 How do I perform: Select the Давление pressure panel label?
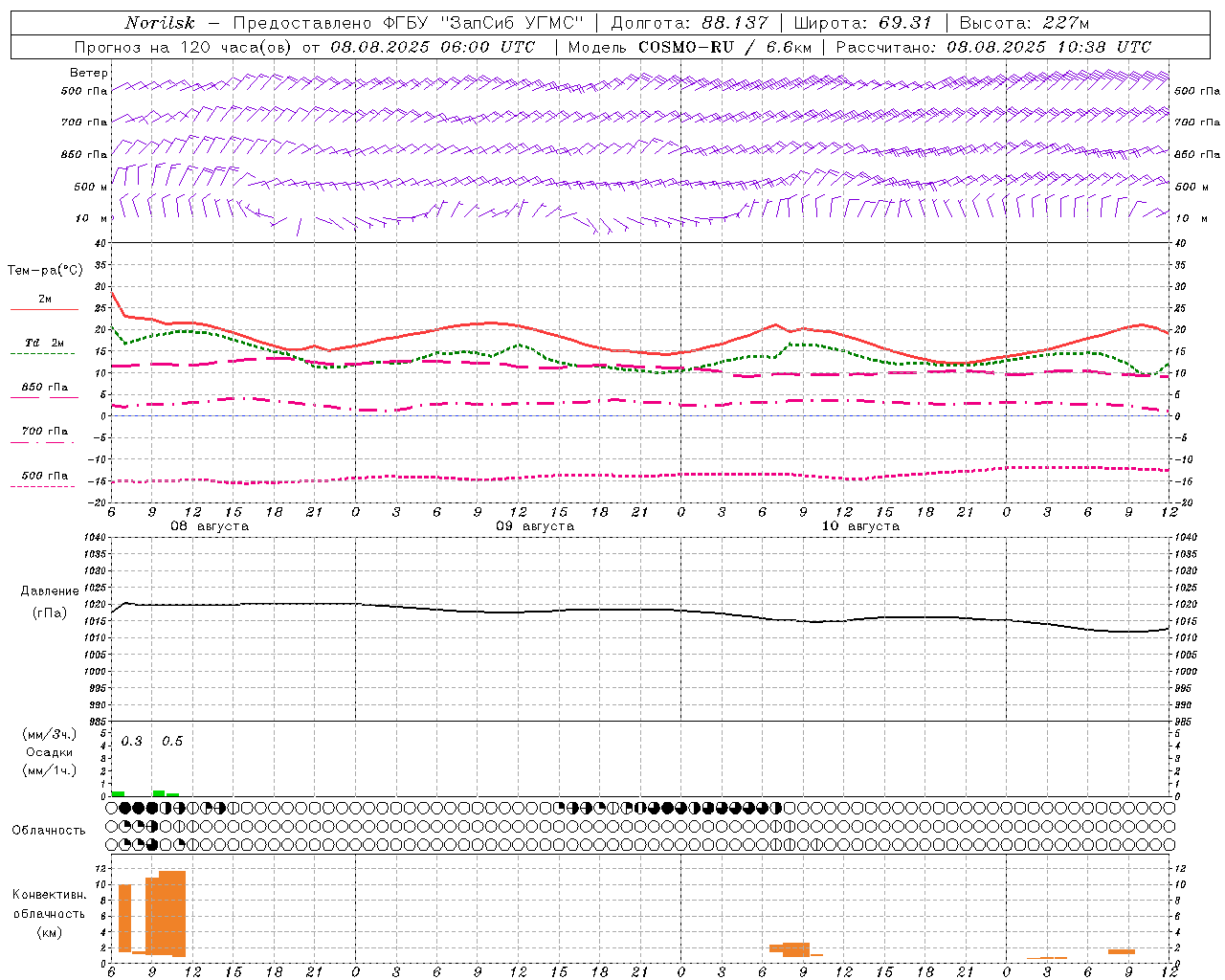click(x=50, y=591)
